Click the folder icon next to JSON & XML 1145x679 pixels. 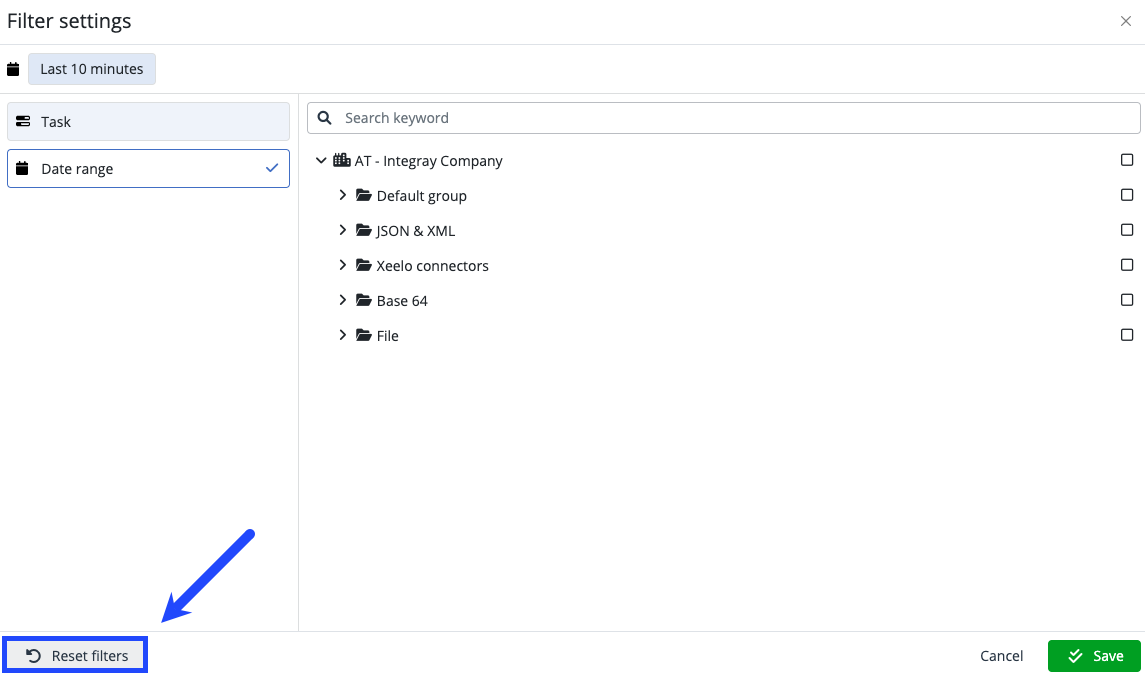[362, 230]
